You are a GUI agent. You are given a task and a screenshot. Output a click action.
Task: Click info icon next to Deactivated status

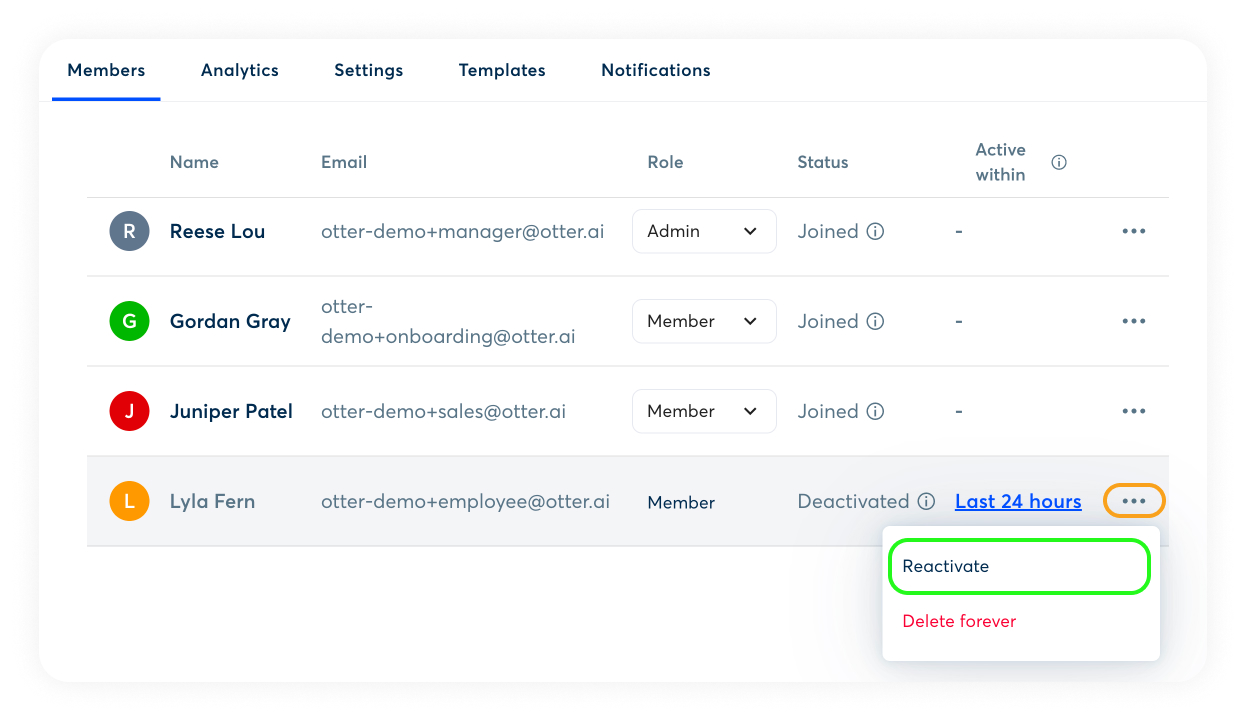(926, 502)
